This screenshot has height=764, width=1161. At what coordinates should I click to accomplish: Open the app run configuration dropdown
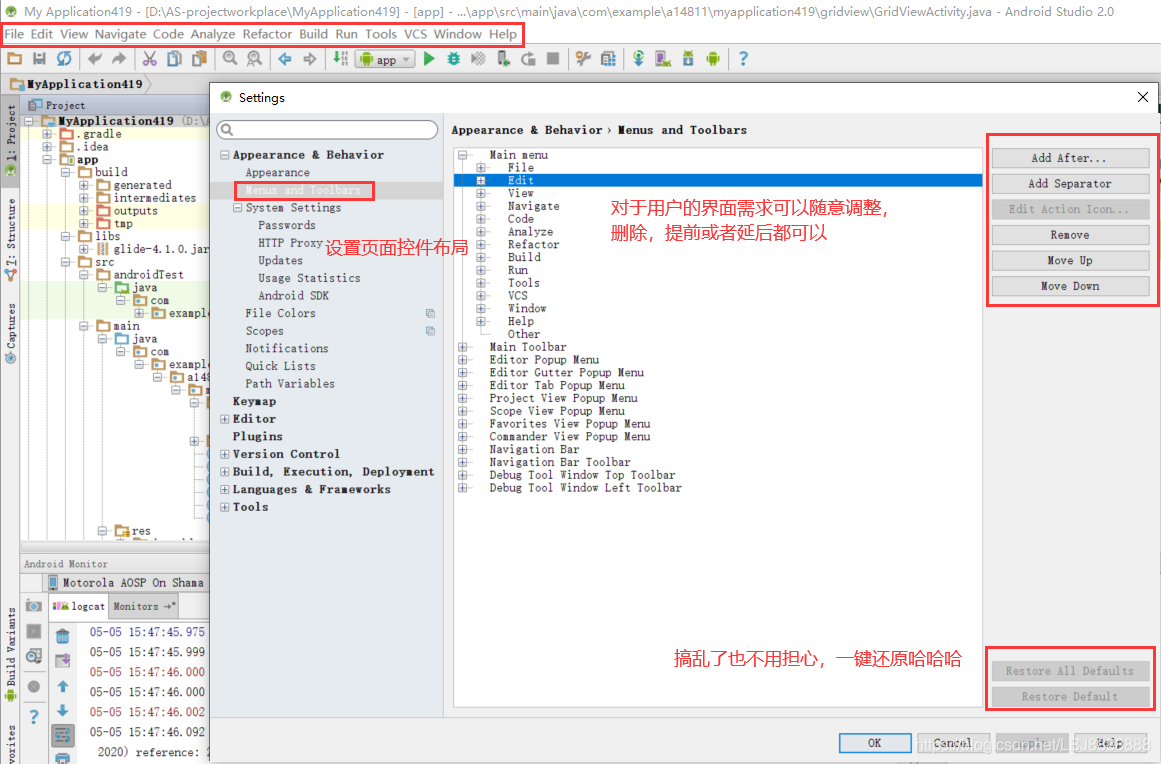385,60
